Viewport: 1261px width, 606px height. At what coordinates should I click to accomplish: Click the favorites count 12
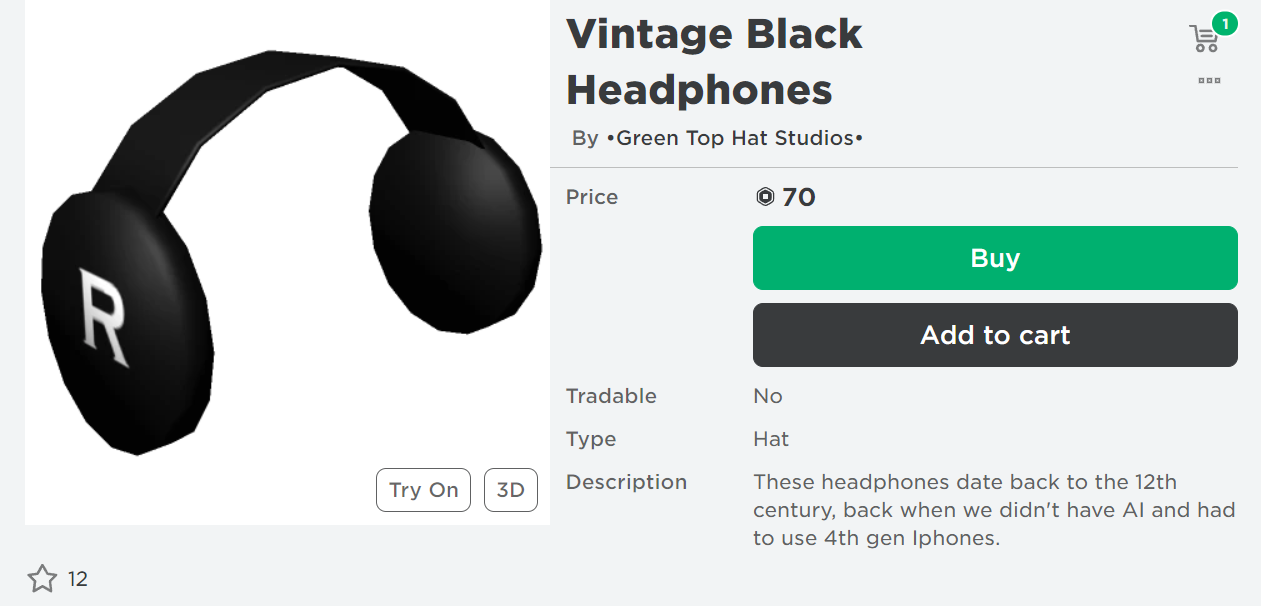point(78,579)
